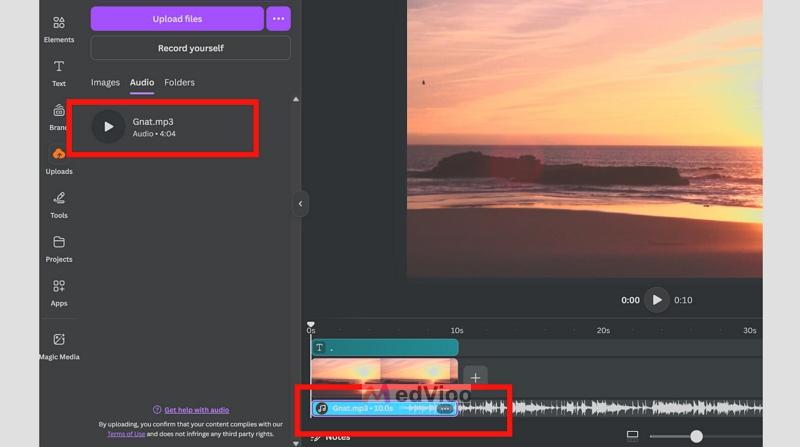This screenshot has width=800, height=447.
Task: Open Get help with audio link
Action: [x=196, y=410]
